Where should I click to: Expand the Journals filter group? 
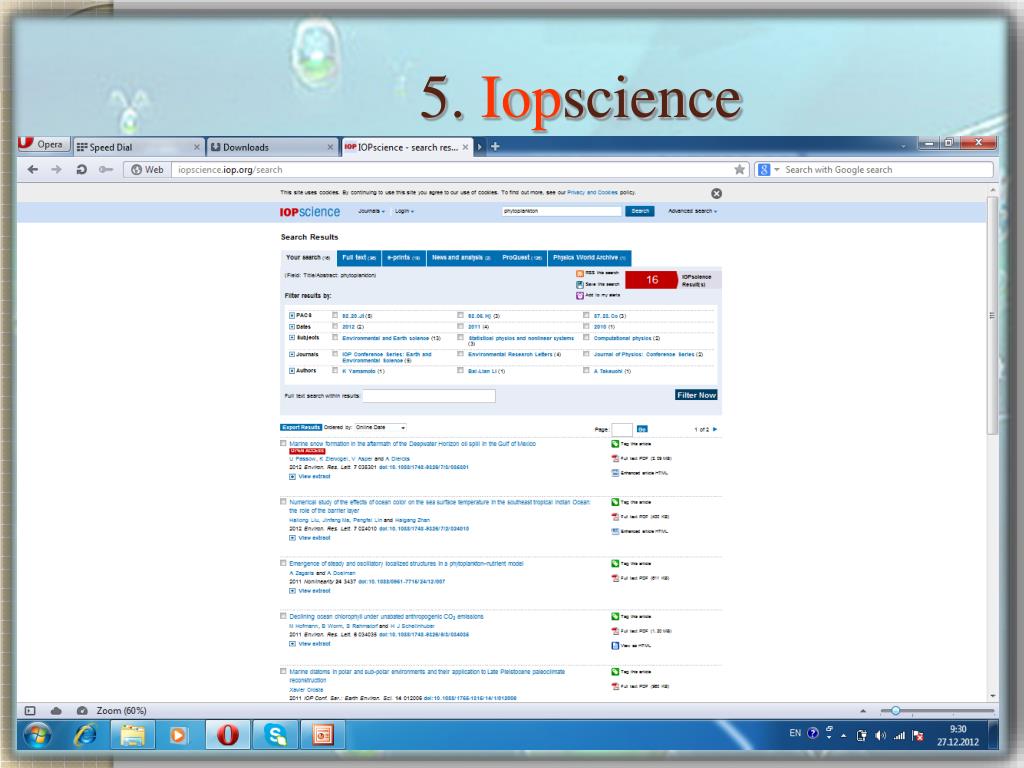point(292,355)
